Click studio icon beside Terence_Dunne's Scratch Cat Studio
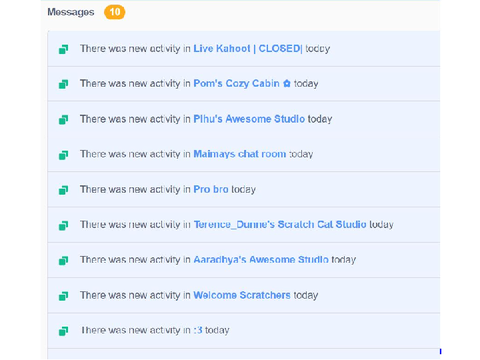Screen dimensions: 480x360 (63, 225)
